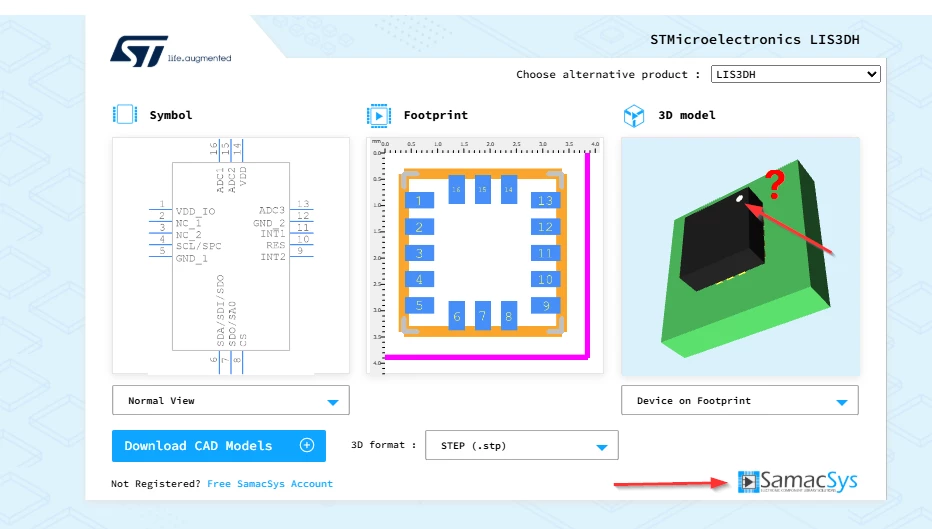Screen dimensions: 932x529
Task: Click the 'Not Registered?' text
Action: (x=156, y=484)
